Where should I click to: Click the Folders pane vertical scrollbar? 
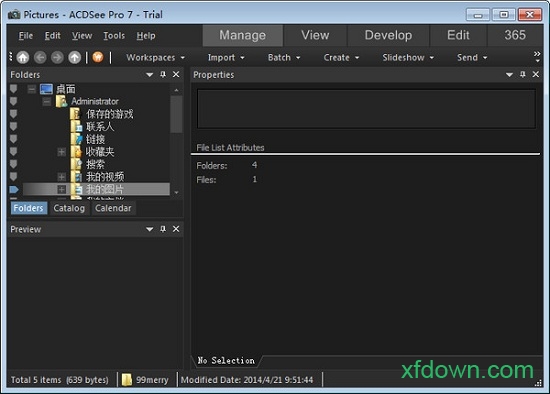point(176,141)
